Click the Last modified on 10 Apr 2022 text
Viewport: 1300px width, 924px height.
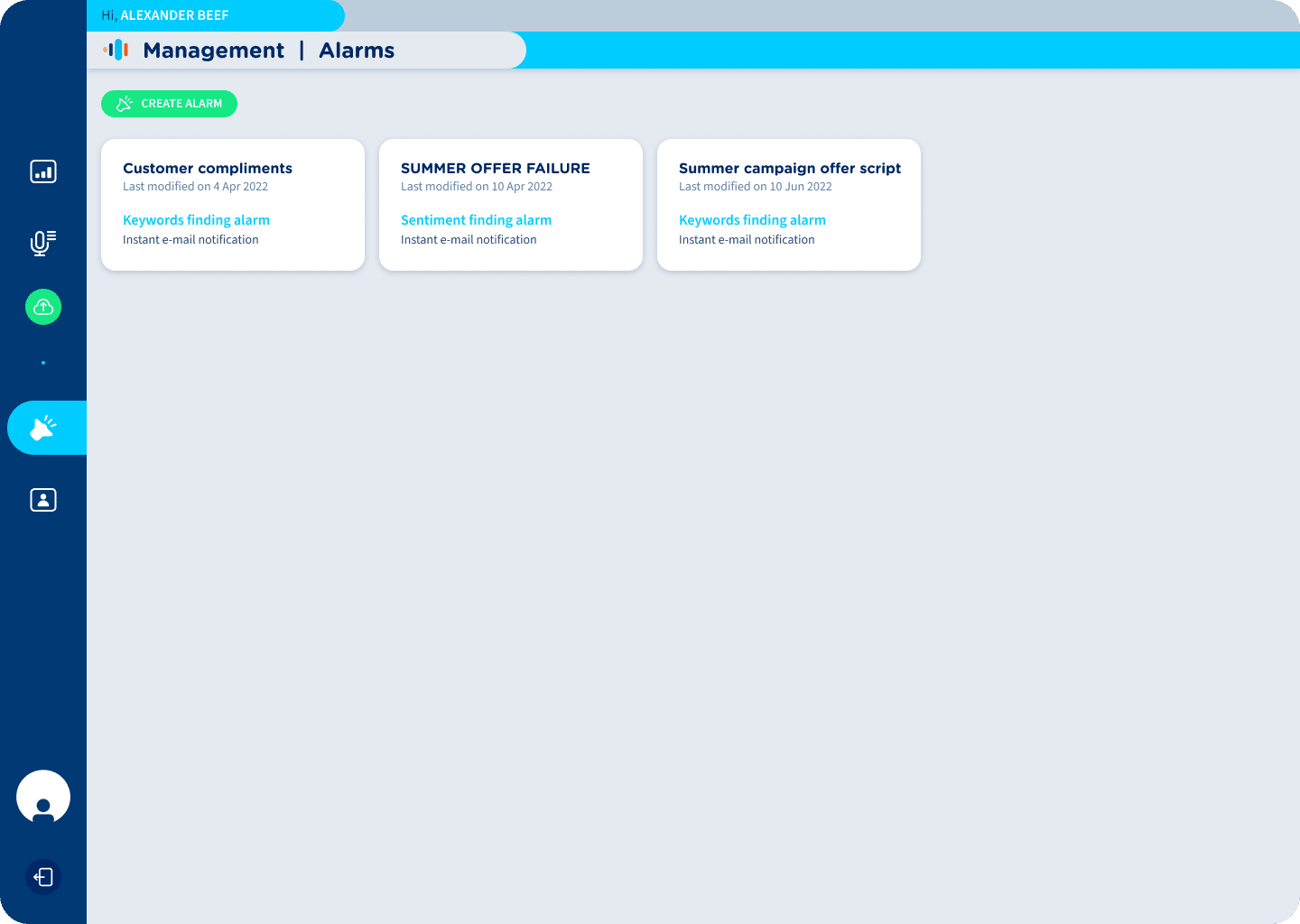[x=477, y=187]
